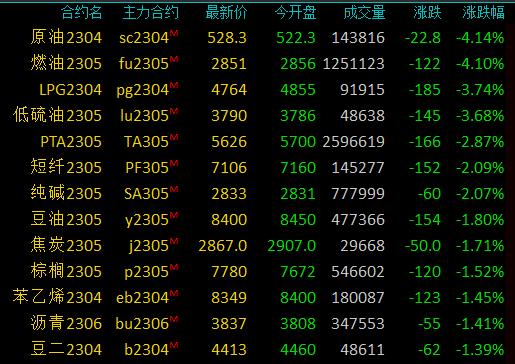The height and width of the screenshot is (364, 515).
Task: Click the M marker beside pg2304
Action: pos(174,85)
